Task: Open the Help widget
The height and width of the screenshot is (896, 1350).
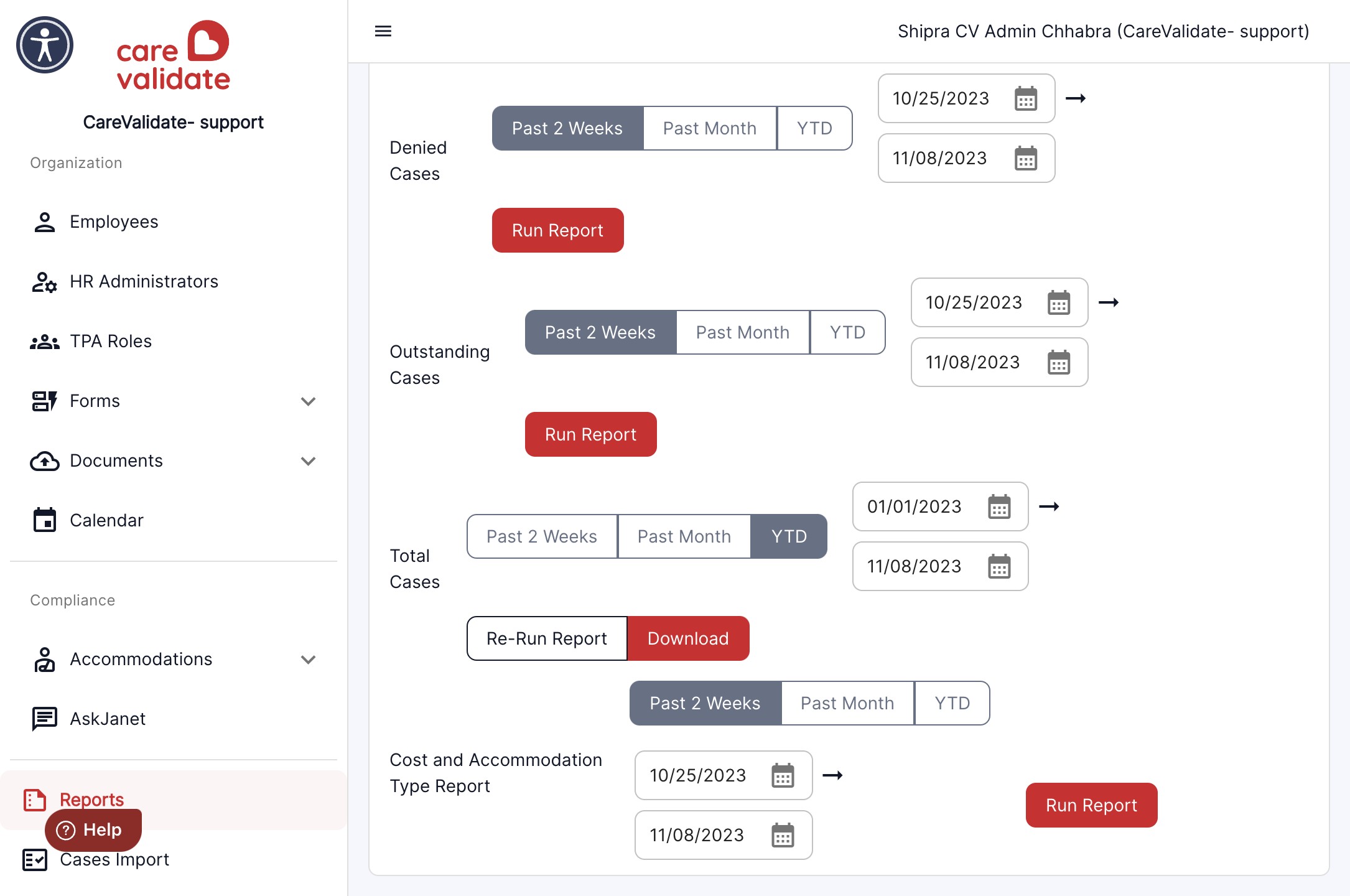Action: (x=93, y=830)
